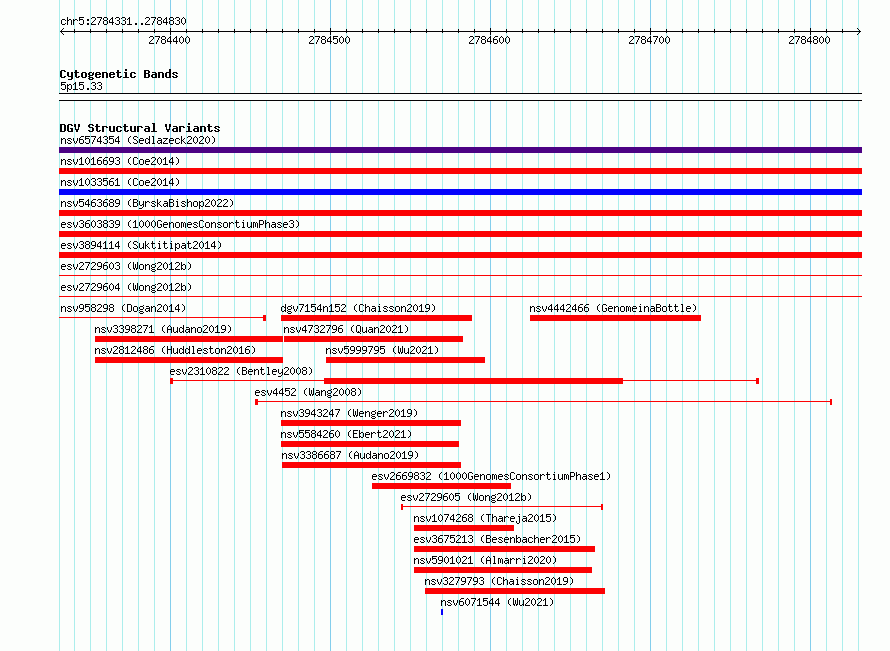Click the nsv6574354 (Sedlazeck2020) variant label
Viewport: 890px width, 651px height.
coord(138,140)
